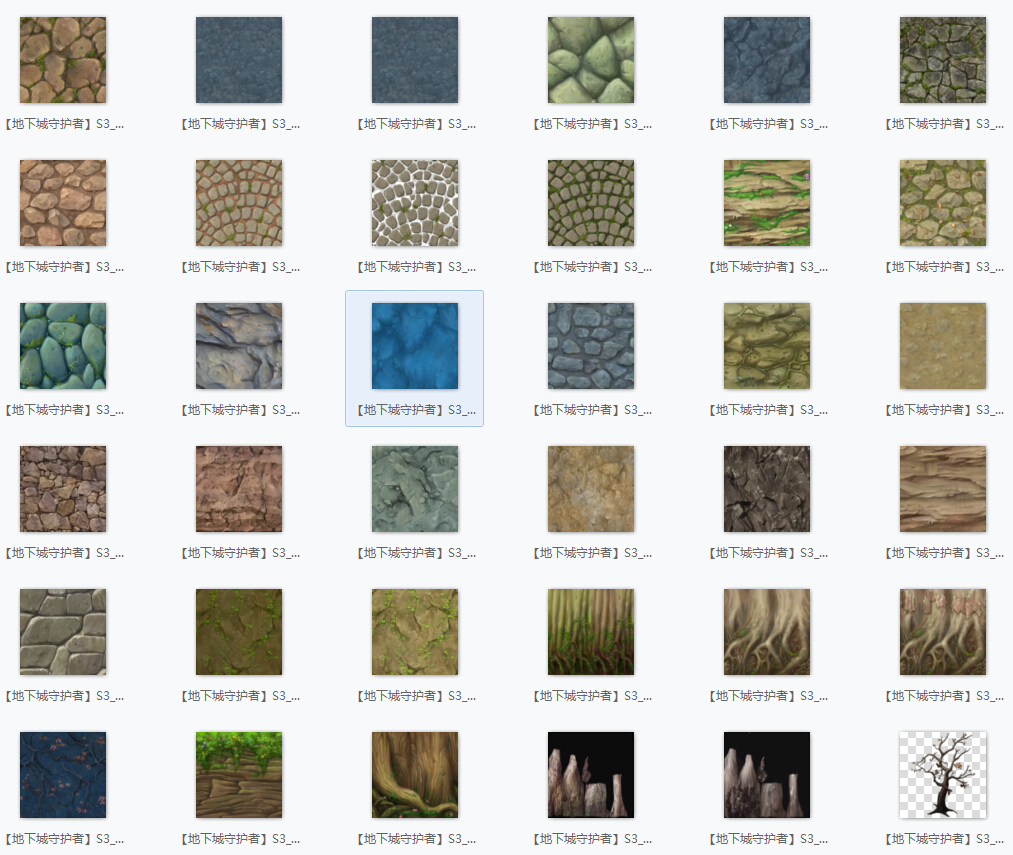Select the blue-gray cobblestone texture
The width and height of the screenshot is (1013, 855).
pos(590,346)
